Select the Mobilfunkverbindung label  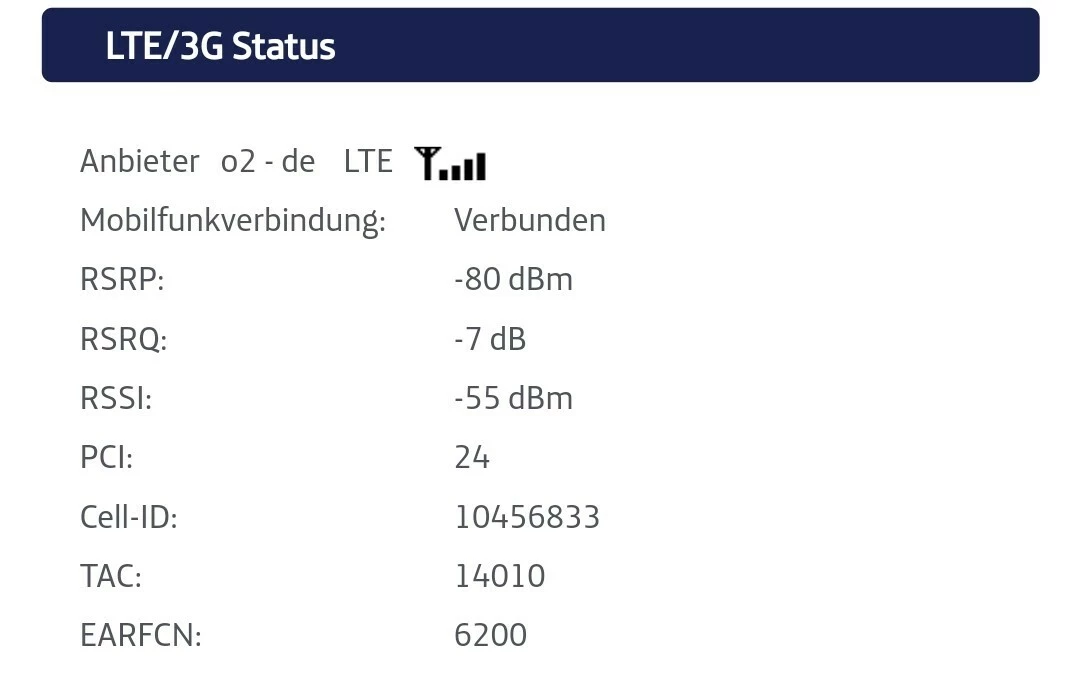pyautogui.click(x=233, y=221)
